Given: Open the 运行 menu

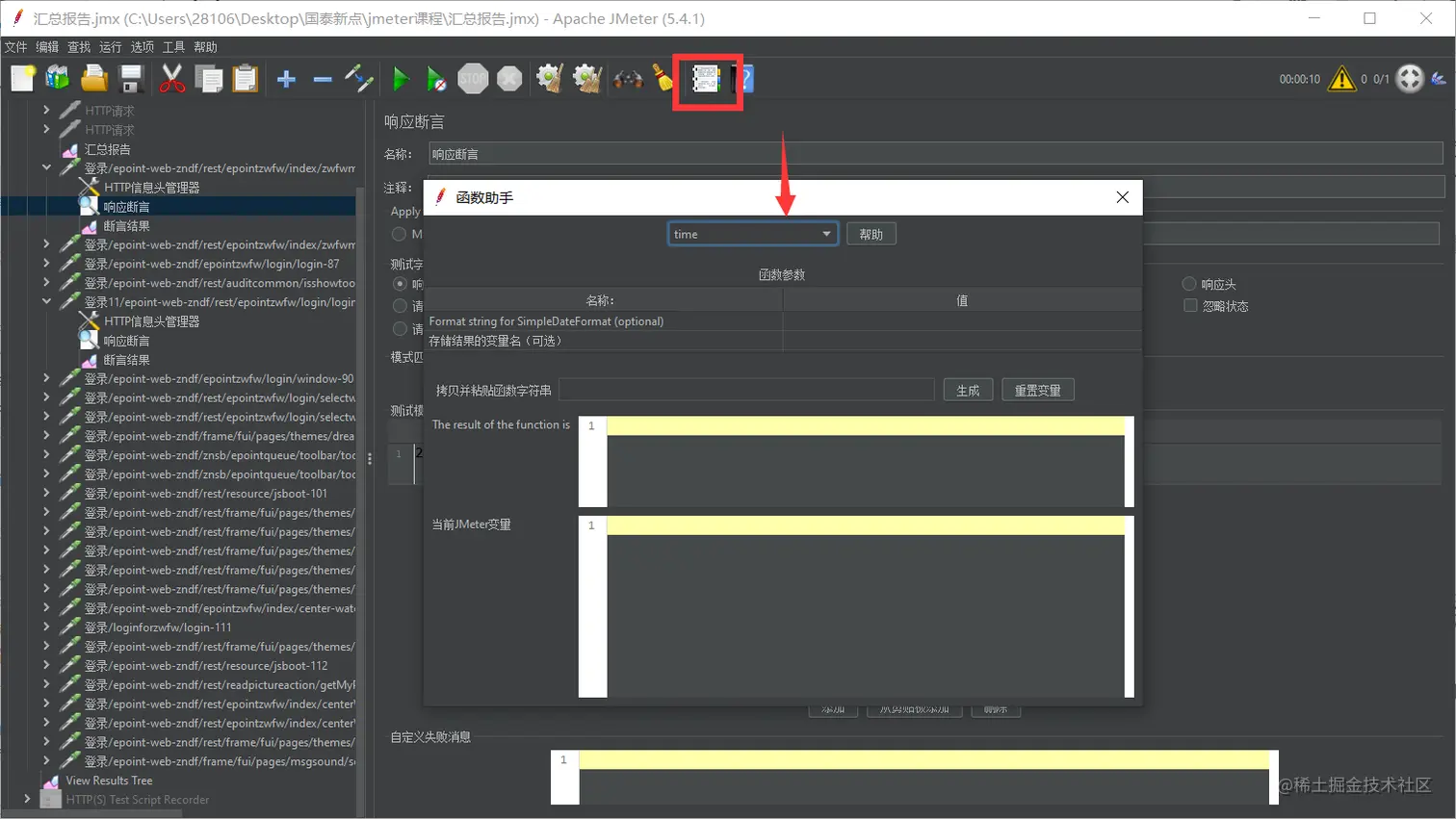Looking at the screenshot, I should 111,47.
